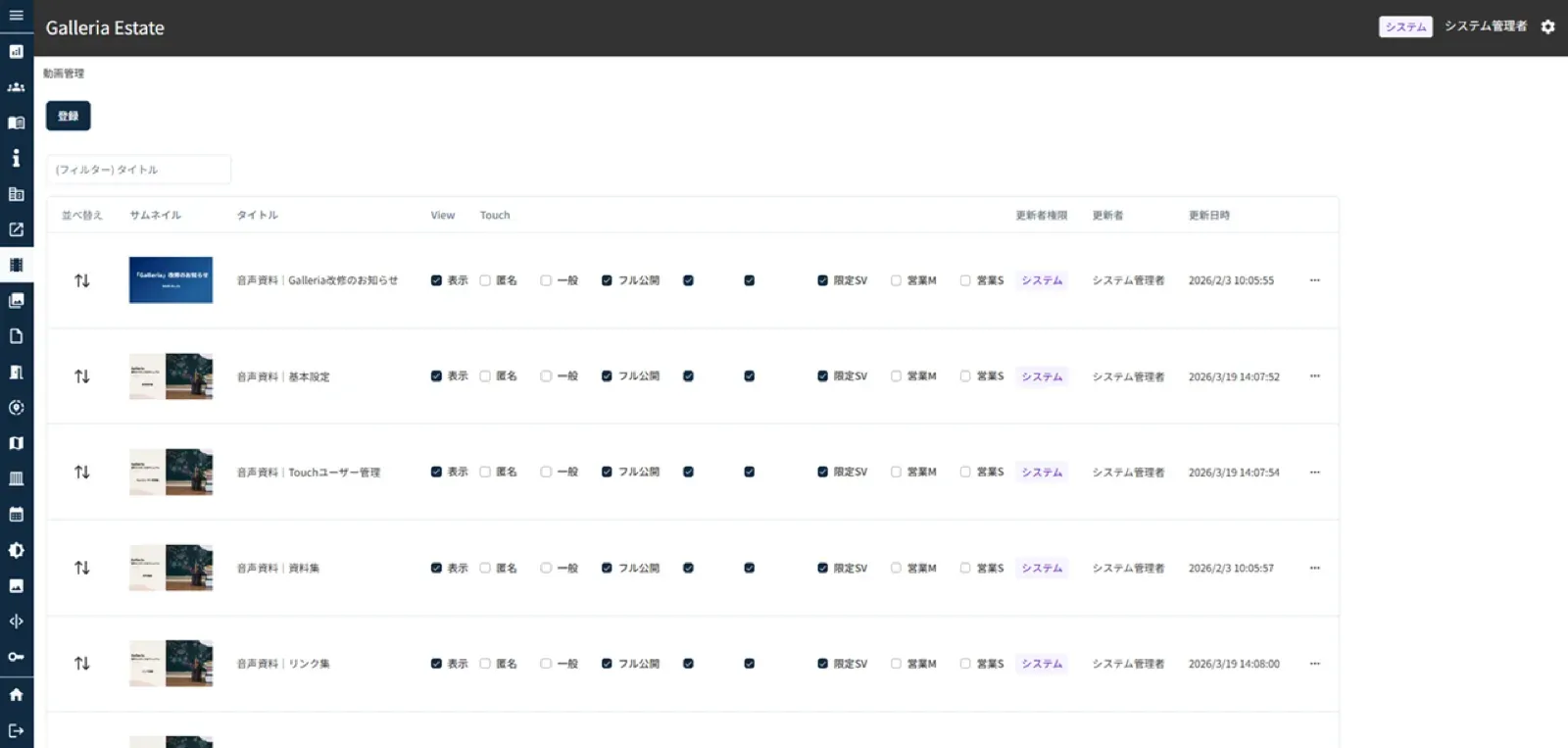This screenshot has height=748, width=1568.
Task: Open the thumbnail of 基本設定 row
Action: point(171,376)
